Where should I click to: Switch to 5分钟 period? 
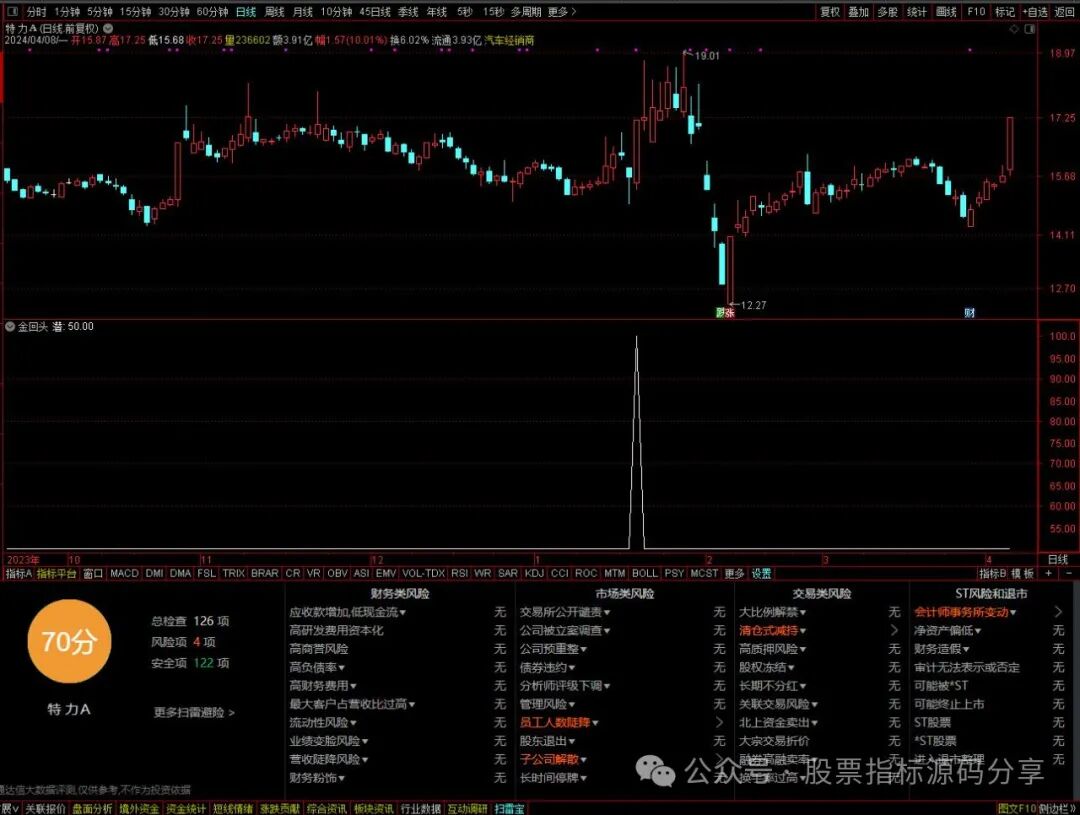tap(99, 12)
